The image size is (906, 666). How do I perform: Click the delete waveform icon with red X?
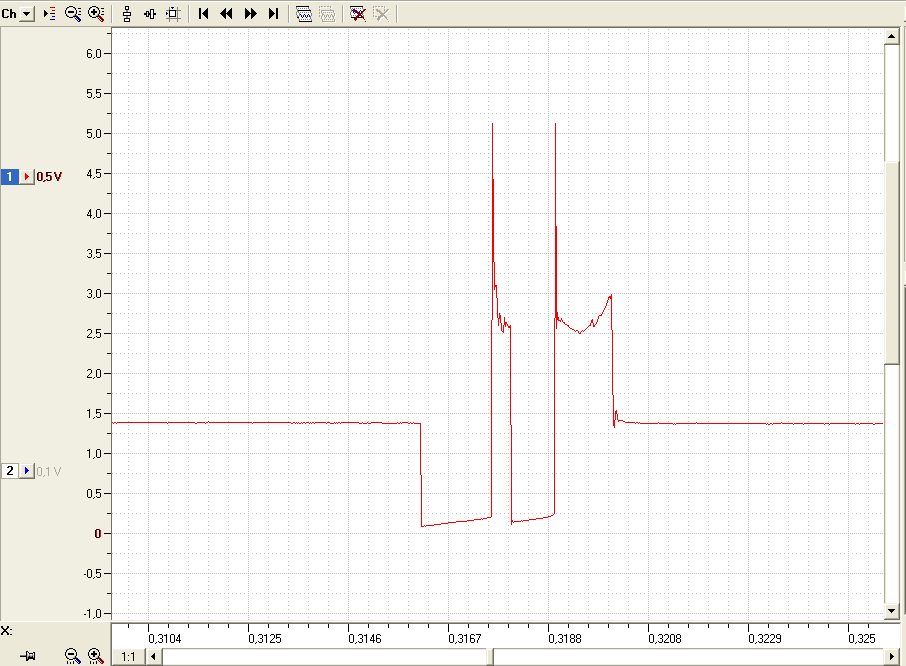tap(358, 14)
